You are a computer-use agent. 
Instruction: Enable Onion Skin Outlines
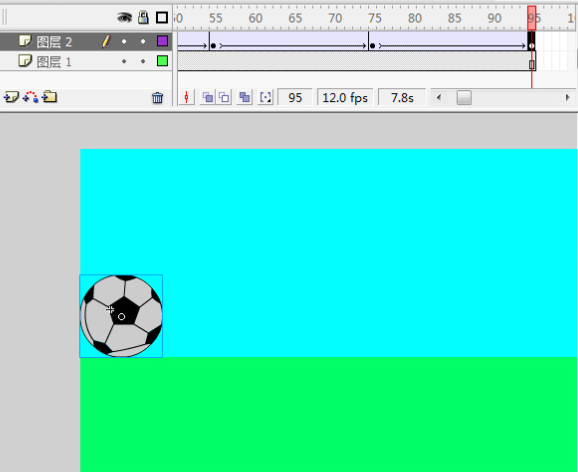[224, 98]
